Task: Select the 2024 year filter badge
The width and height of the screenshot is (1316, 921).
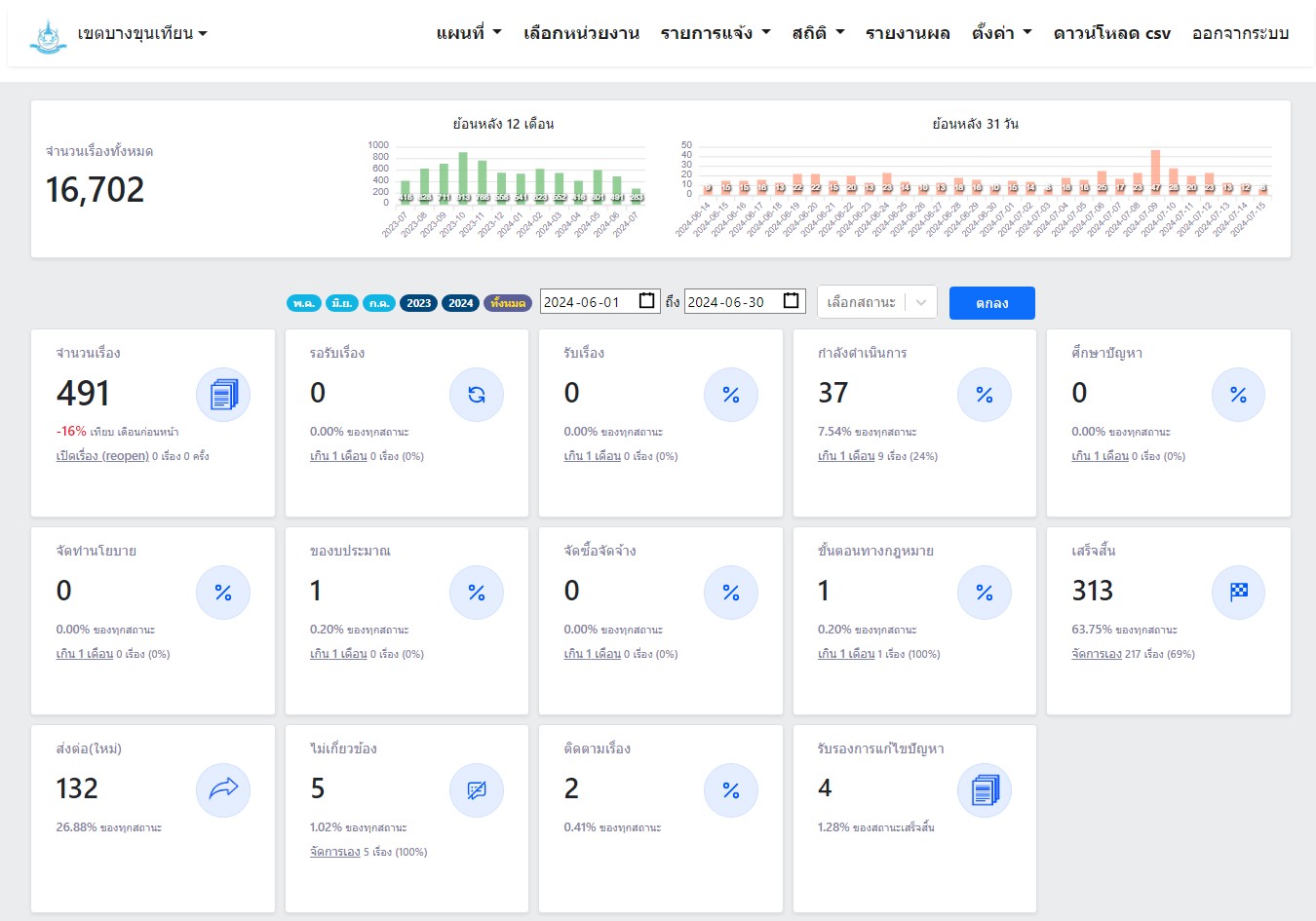Action: pyautogui.click(x=461, y=303)
